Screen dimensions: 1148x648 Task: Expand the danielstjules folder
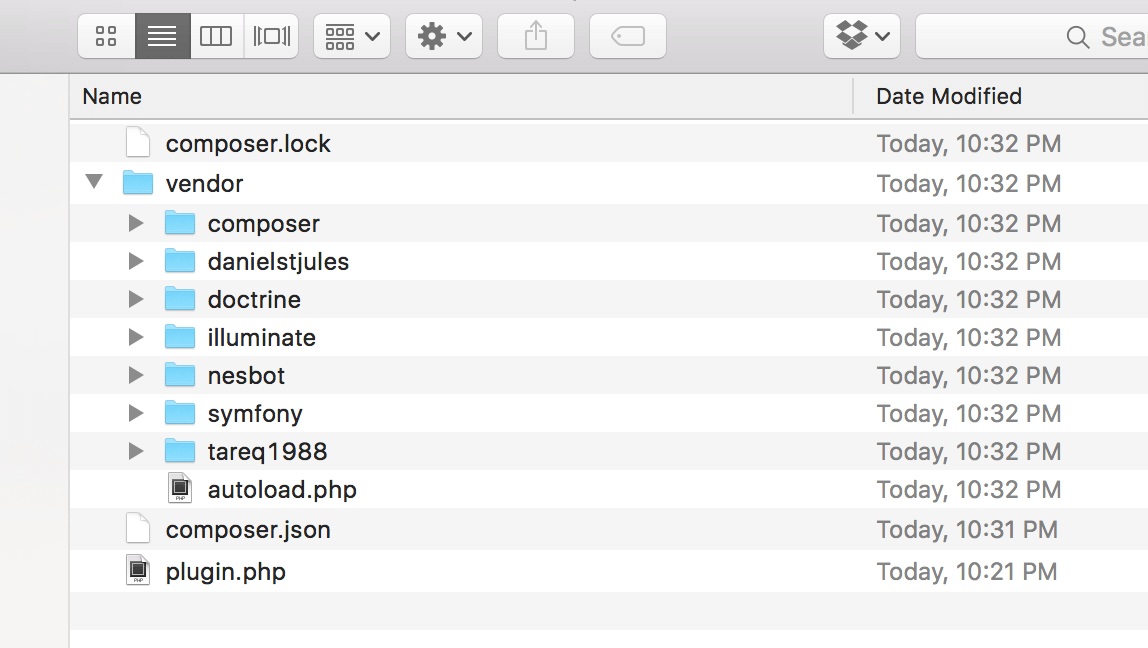[x=136, y=261]
